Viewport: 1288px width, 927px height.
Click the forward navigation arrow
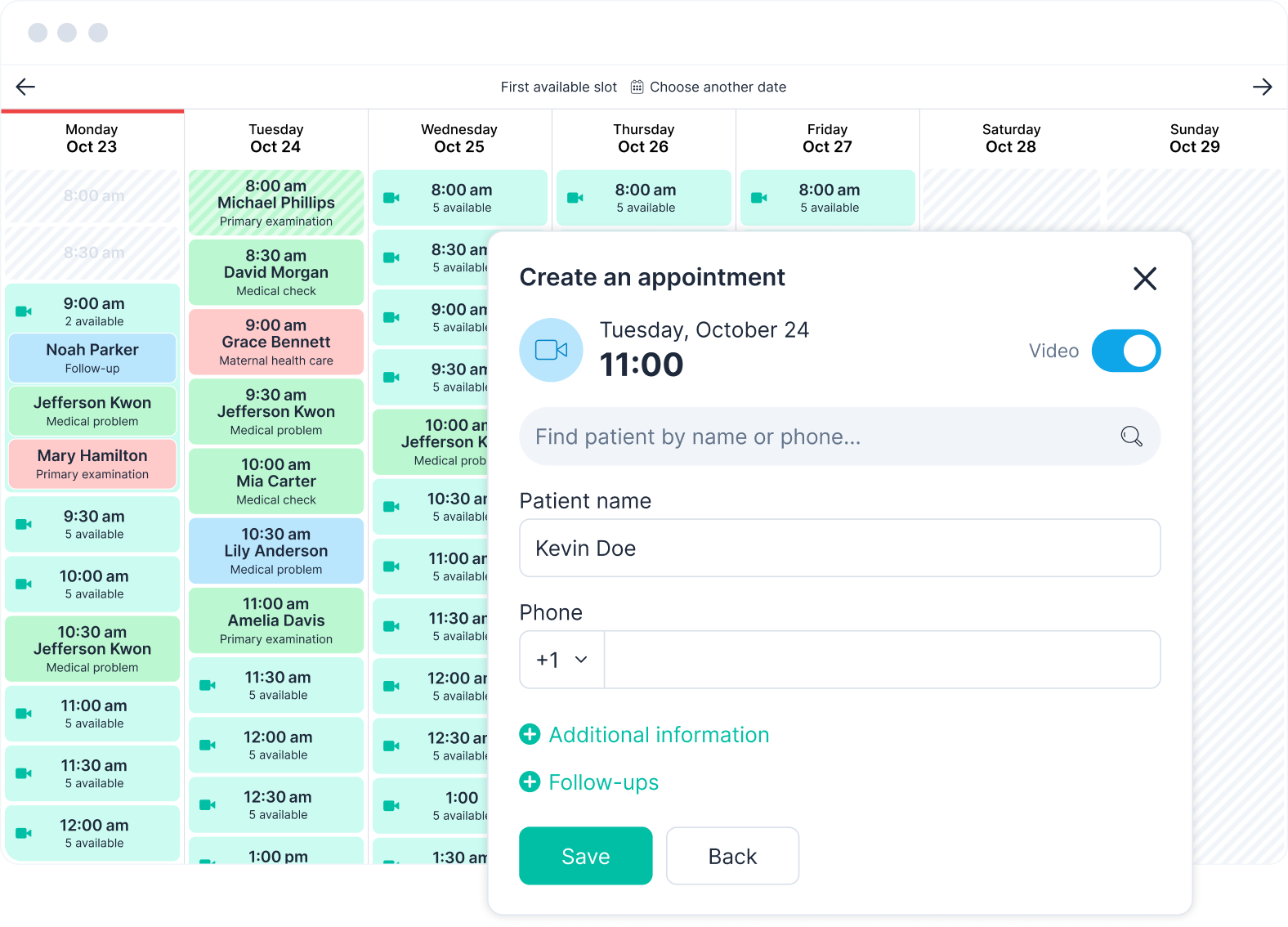tap(1263, 87)
